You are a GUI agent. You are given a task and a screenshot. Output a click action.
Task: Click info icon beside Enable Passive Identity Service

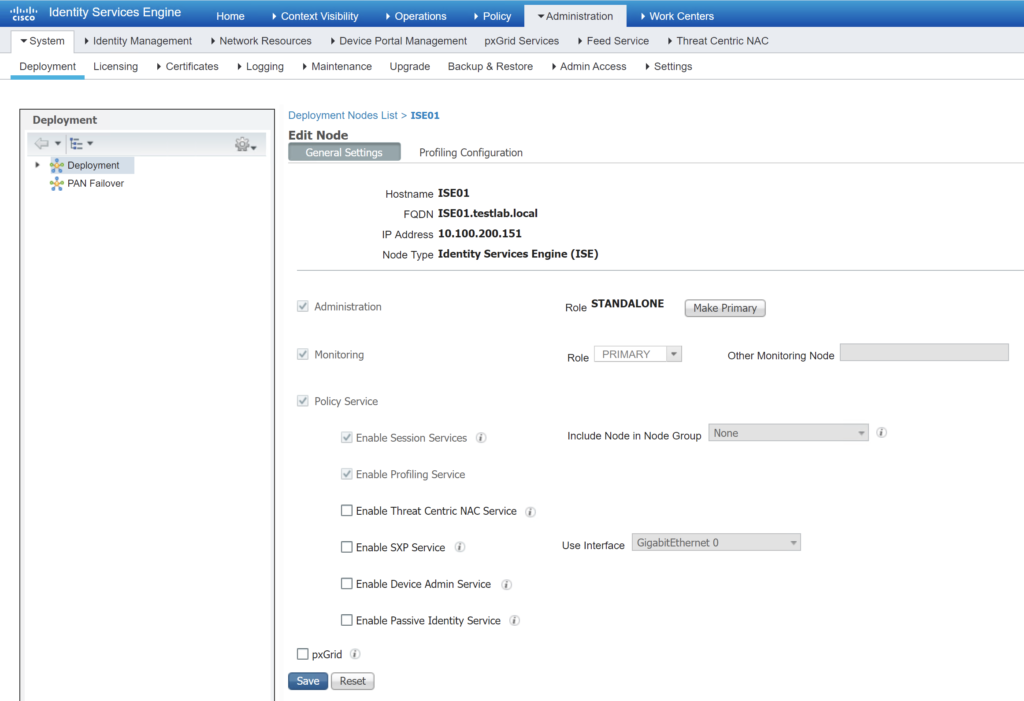coord(514,621)
